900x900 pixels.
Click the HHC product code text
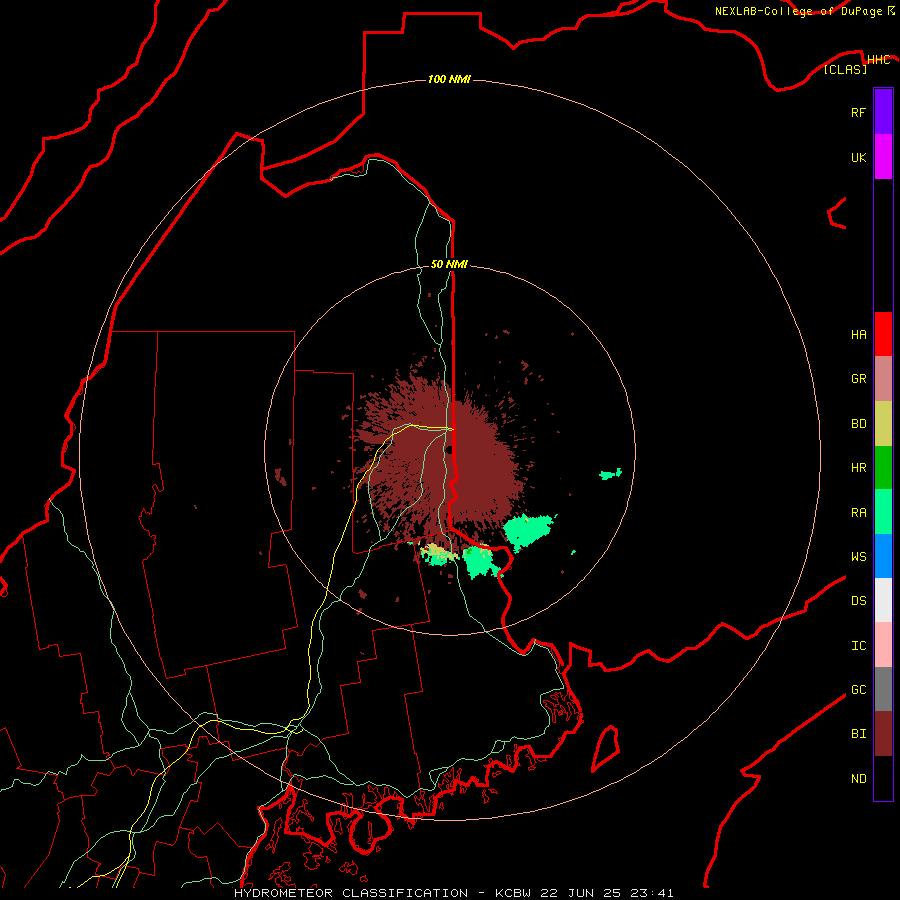click(878, 60)
